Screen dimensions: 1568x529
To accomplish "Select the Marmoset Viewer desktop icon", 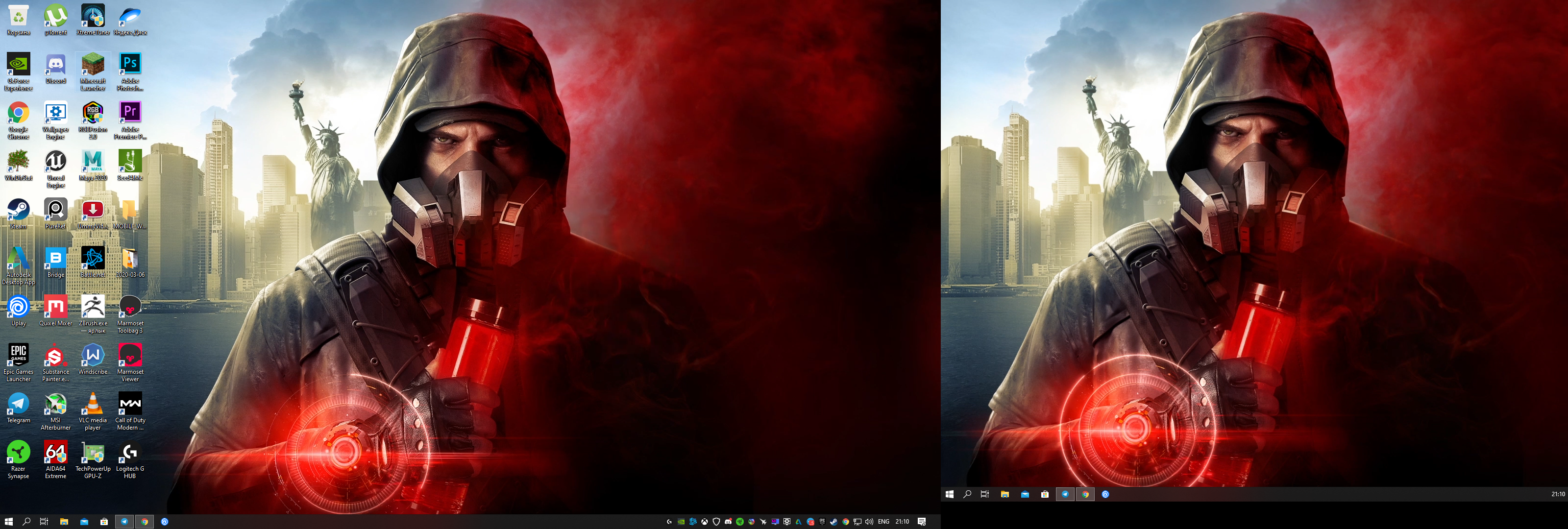I will pyautogui.click(x=130, y=363).
